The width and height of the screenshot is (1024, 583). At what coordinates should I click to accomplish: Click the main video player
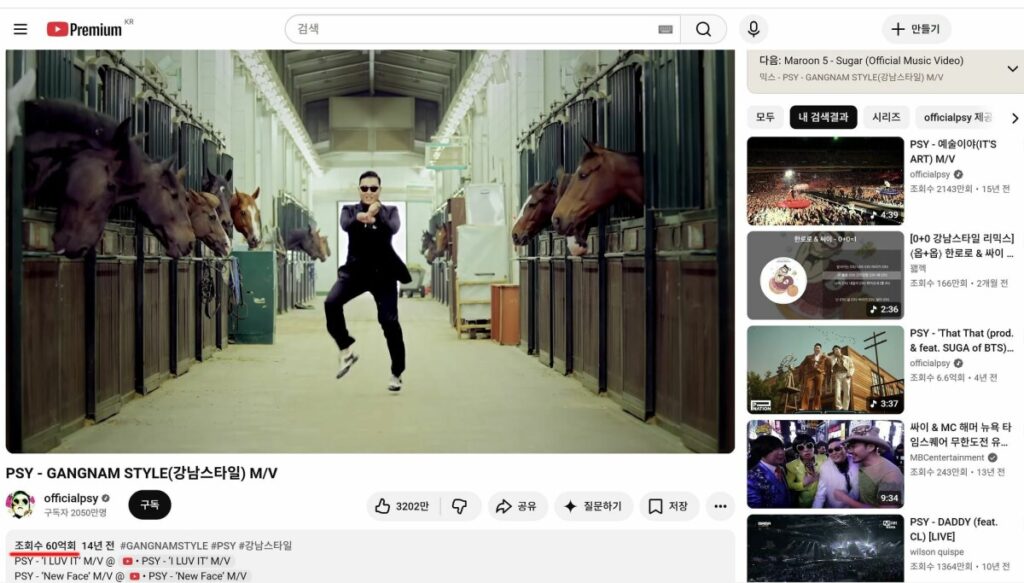370,251
